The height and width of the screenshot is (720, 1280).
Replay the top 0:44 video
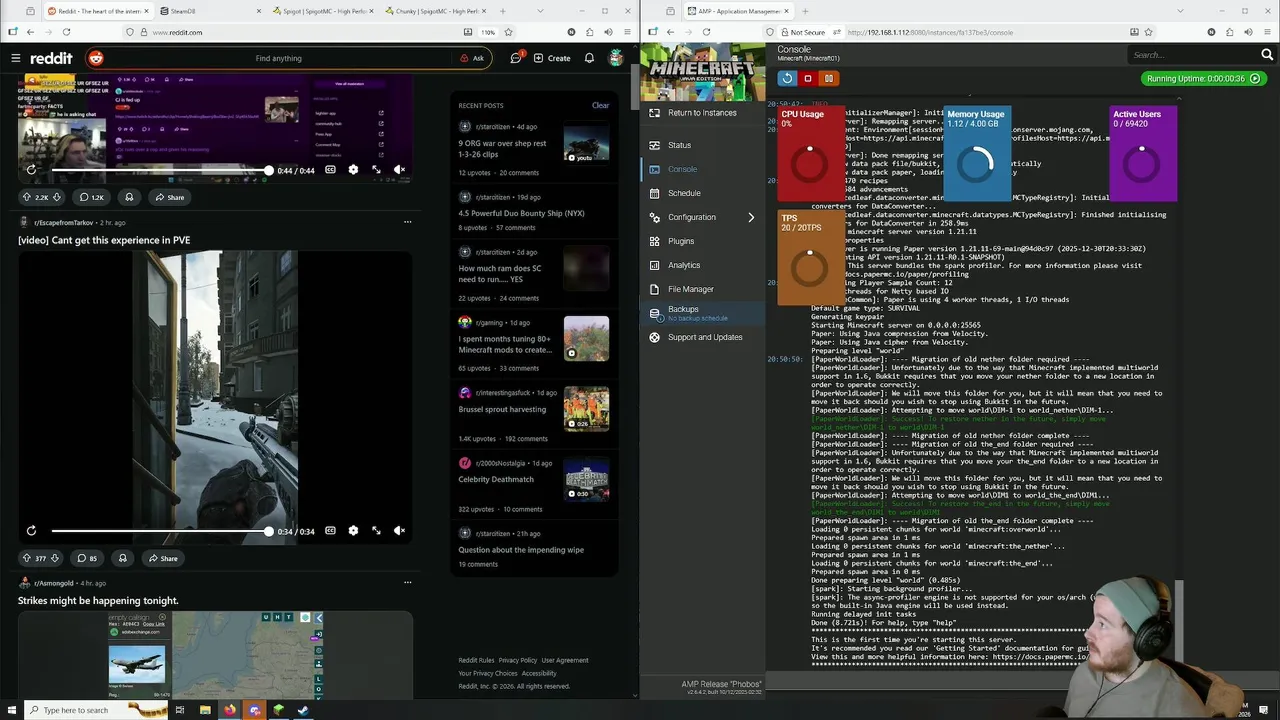31,170
